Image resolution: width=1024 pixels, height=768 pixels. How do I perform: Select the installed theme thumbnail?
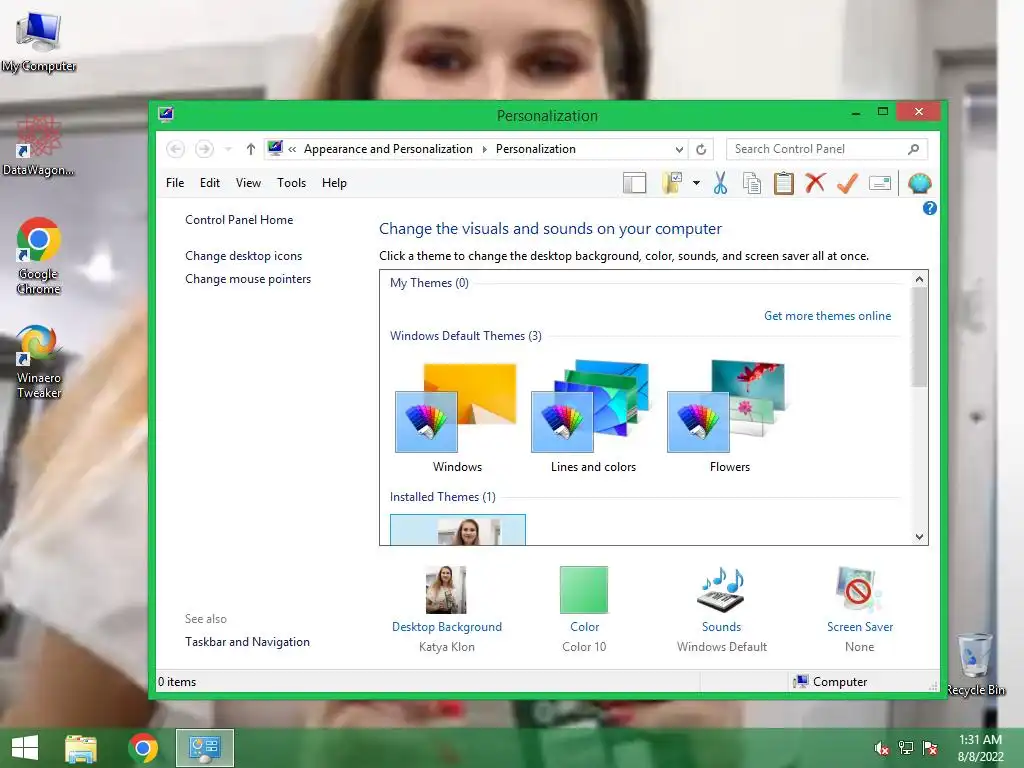458,530
